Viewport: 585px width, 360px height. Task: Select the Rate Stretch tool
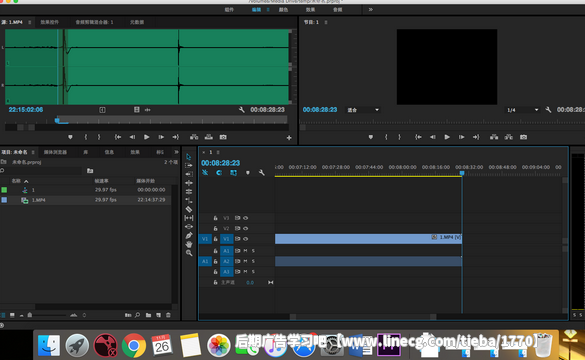tap(189, 191)
